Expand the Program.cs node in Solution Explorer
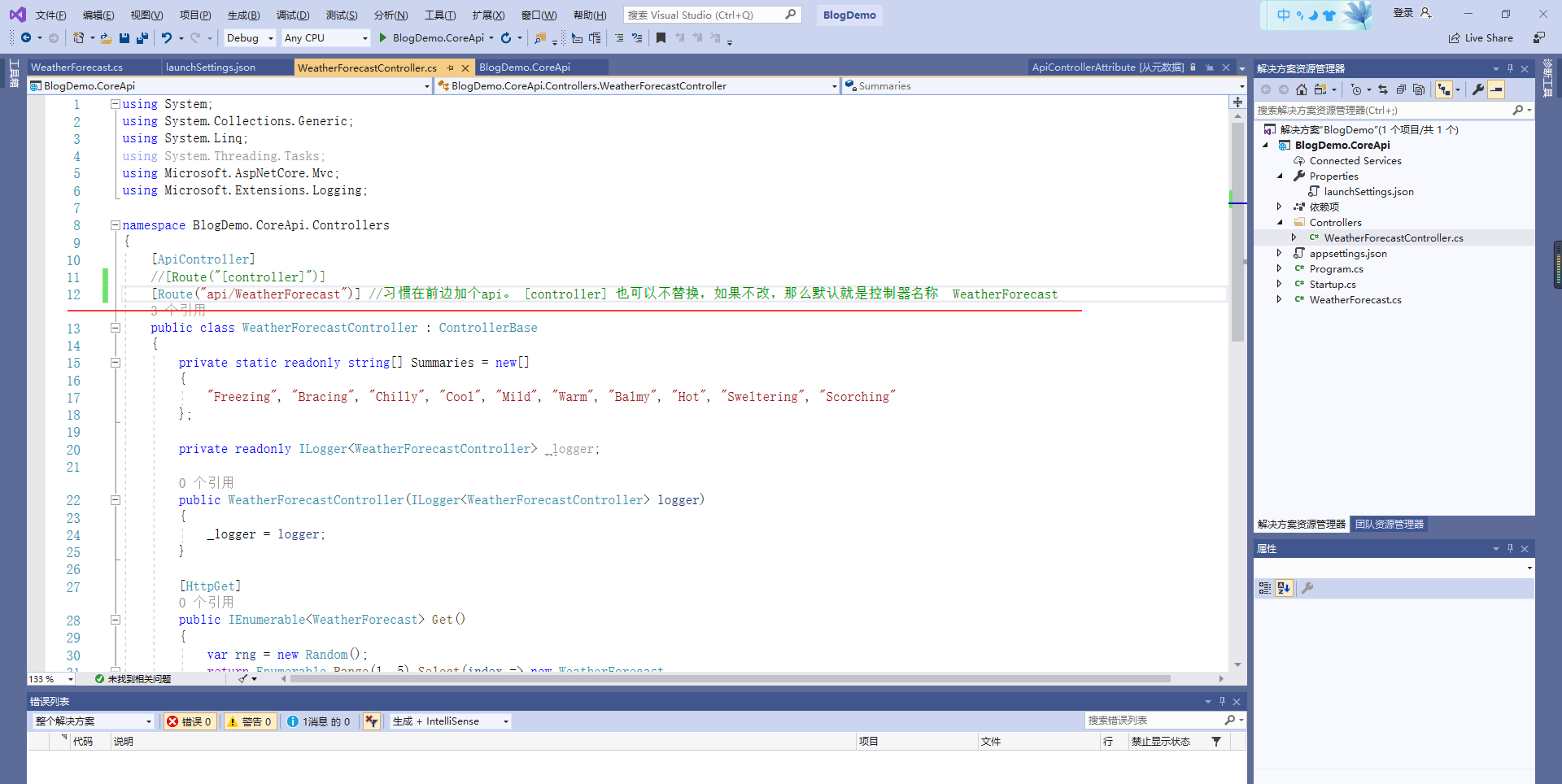Viewport: 1562px width, 784px height. point(1280,269)
